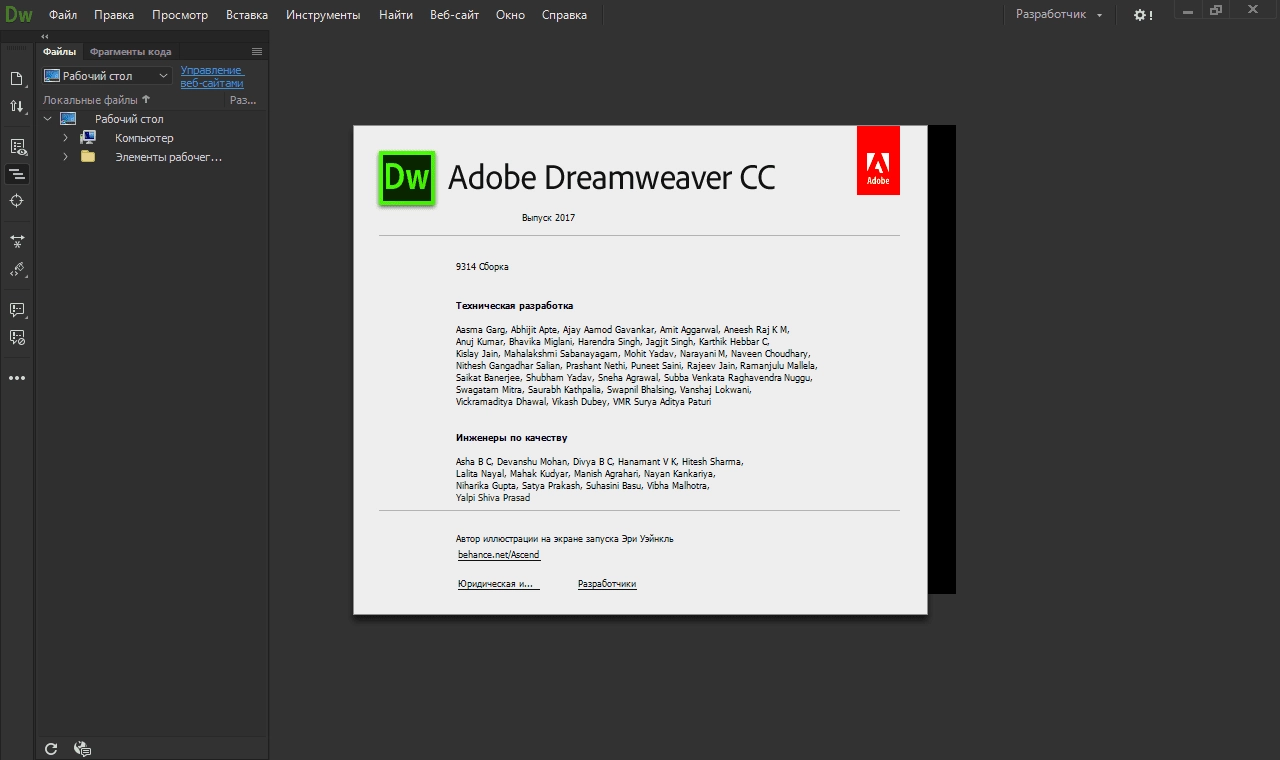Click the globe log icon at panel bottom
The height and width of the screenshot is (760, 1280).
point(82,748)
